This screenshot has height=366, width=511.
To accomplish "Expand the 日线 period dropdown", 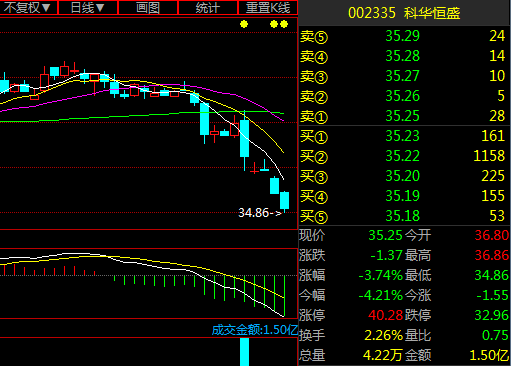I will (88, 7).
